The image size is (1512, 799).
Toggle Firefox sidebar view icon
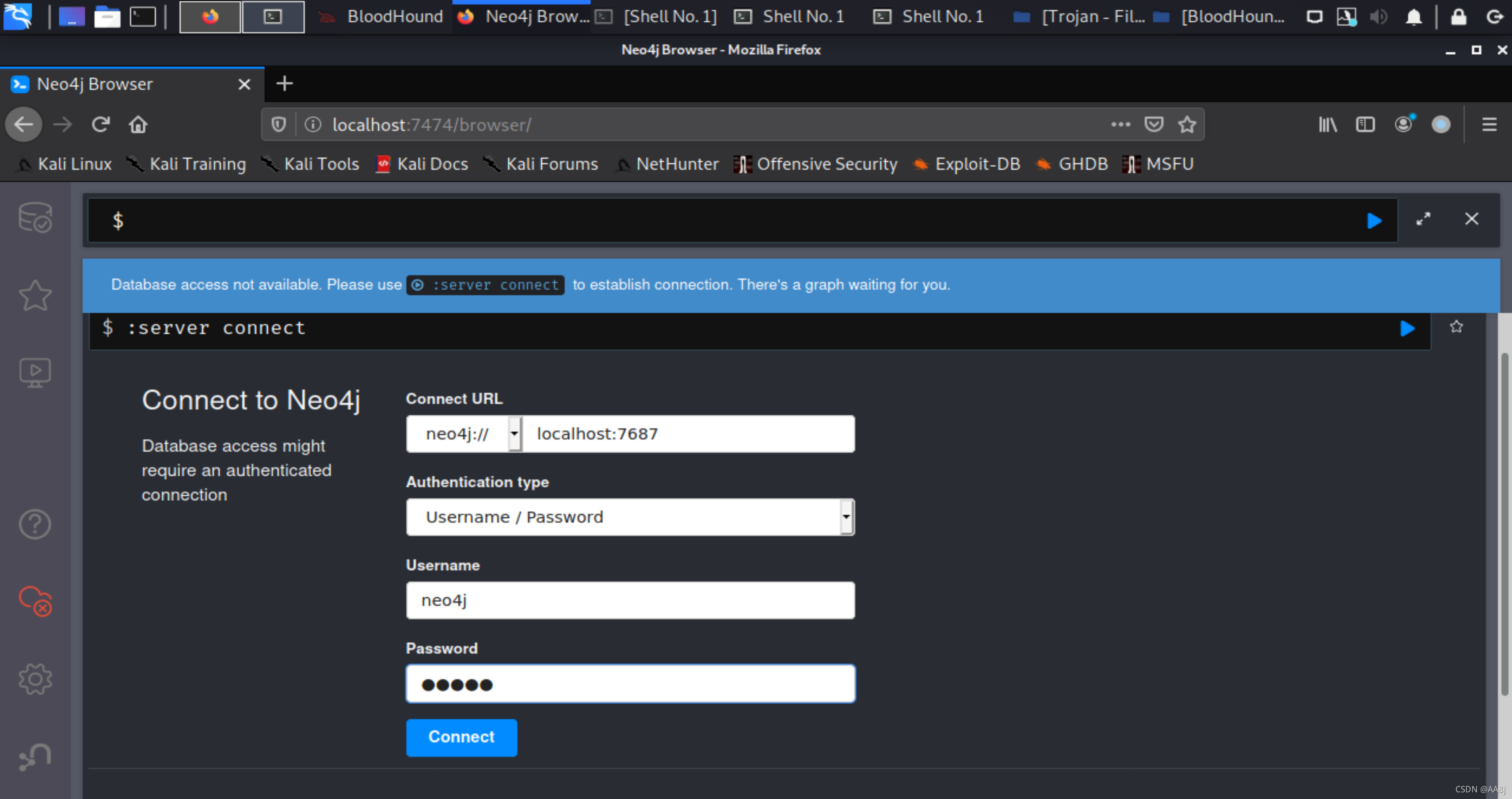point(1365,124)
